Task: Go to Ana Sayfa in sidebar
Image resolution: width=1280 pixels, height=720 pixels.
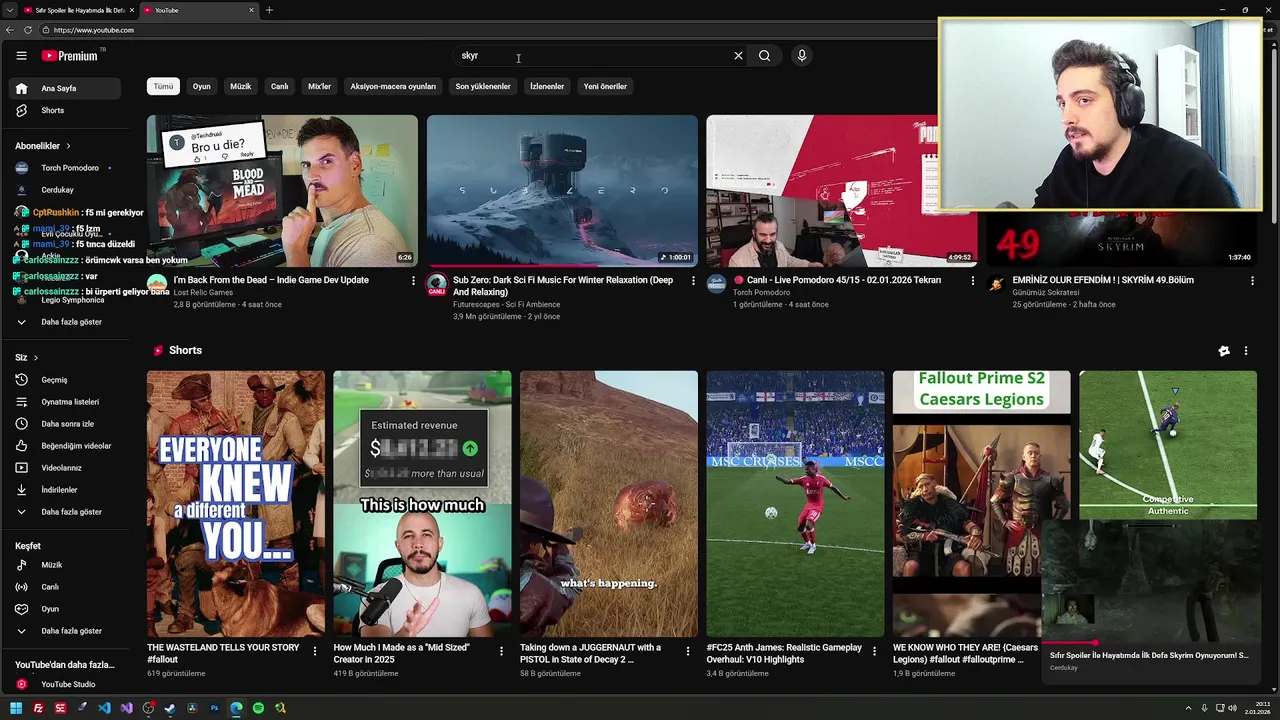Action: coord(64,88)
